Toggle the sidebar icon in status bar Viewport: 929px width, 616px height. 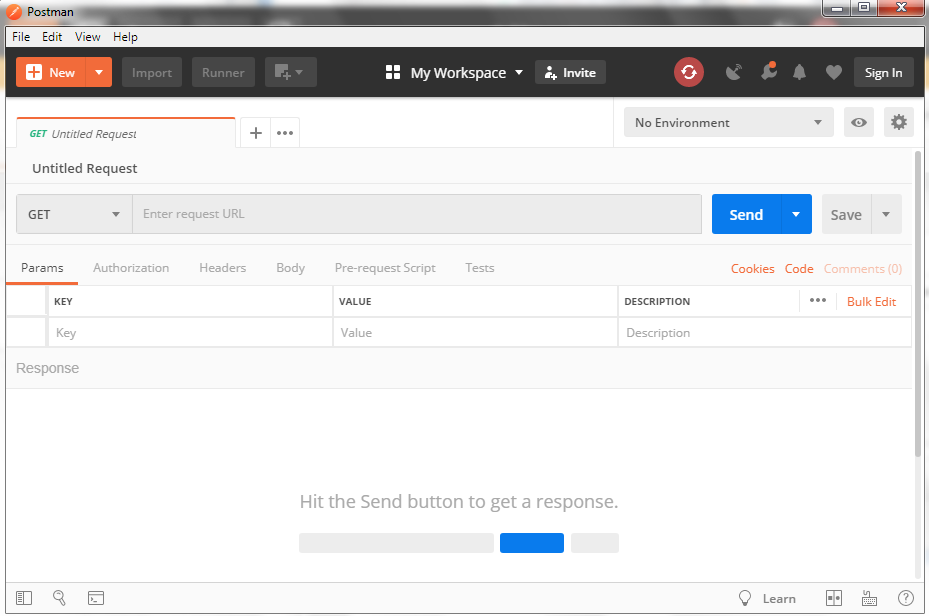24,598
